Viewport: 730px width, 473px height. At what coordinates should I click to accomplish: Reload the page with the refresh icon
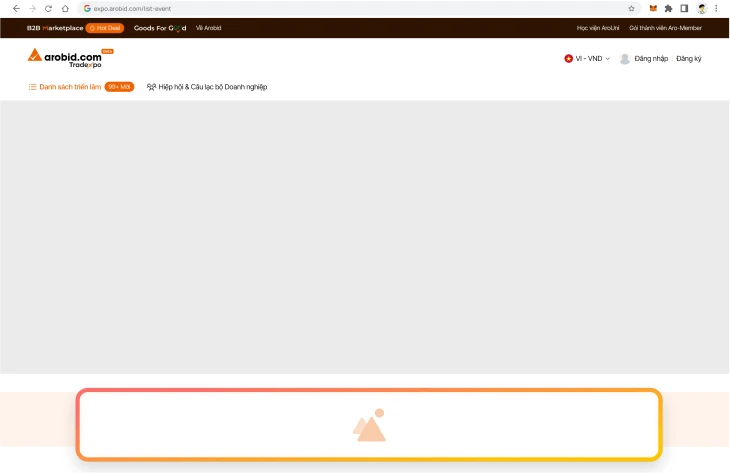[48, 8]
